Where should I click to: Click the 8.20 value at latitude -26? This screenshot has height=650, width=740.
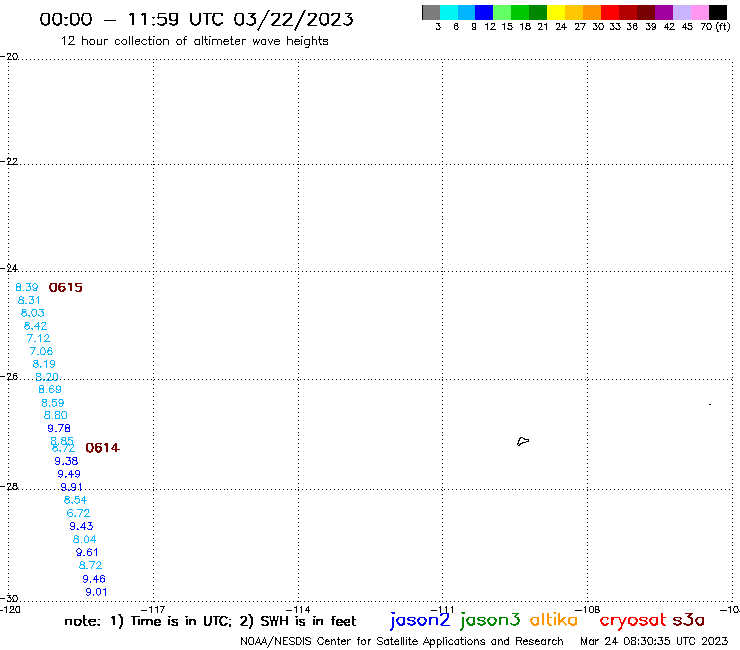[x=47, y=377]
